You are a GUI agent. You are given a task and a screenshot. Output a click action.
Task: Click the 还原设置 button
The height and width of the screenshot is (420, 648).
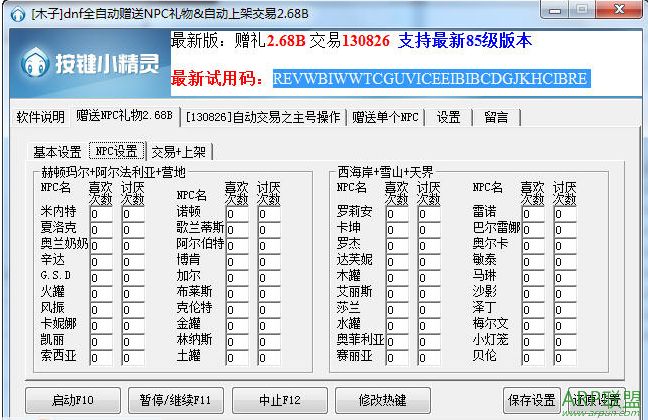pos(597,400)
